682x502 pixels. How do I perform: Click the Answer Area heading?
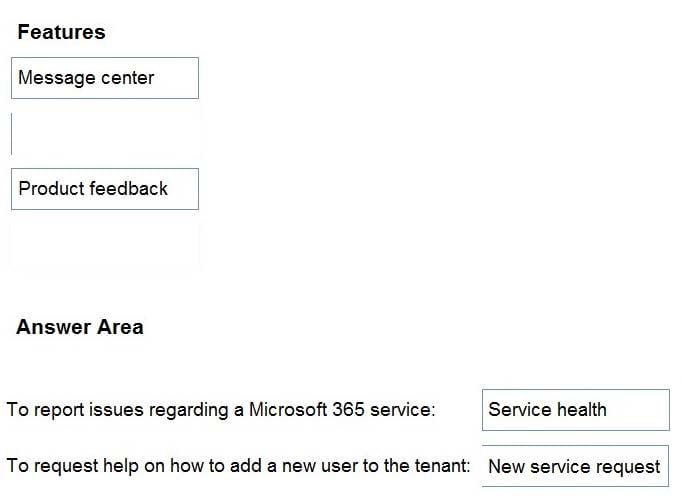[80, 327]
